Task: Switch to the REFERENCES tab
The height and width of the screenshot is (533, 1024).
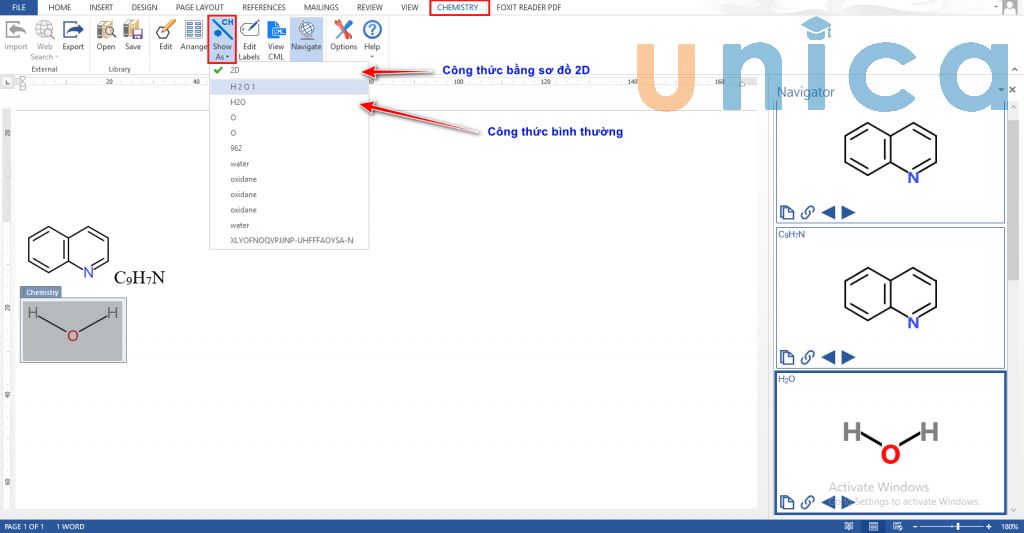Action: [264, 7]
